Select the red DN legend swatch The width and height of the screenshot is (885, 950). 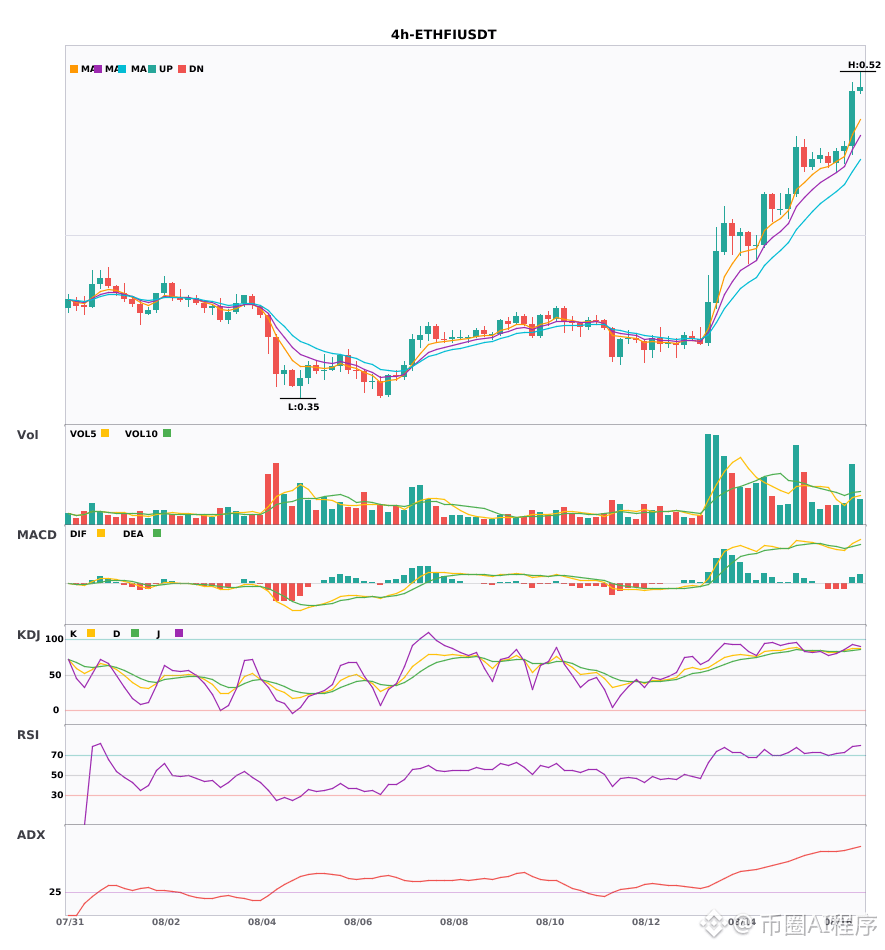[182, 69]
